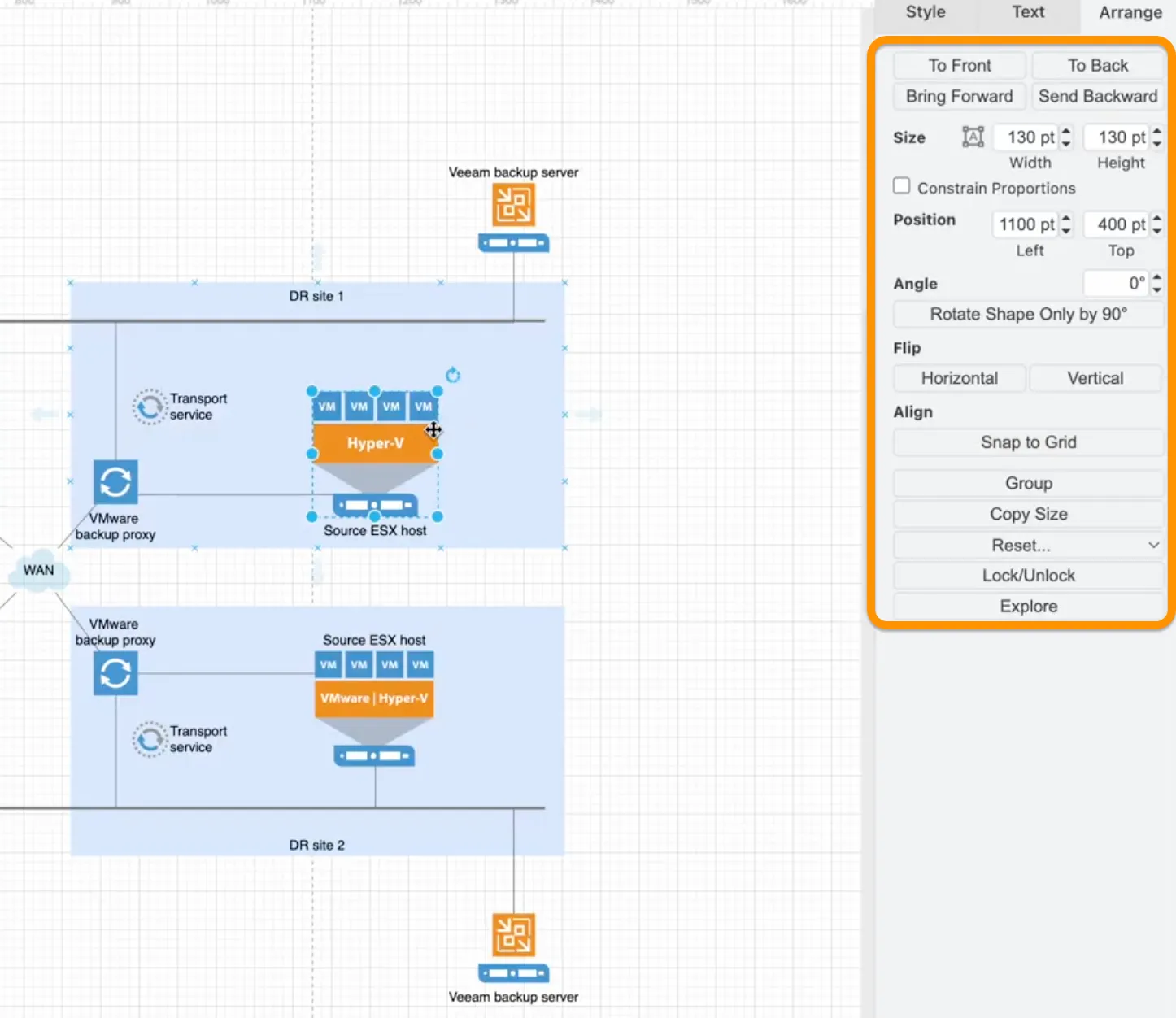
Task: Increase width using stepper up arrow
Action: coord(1067,132)
